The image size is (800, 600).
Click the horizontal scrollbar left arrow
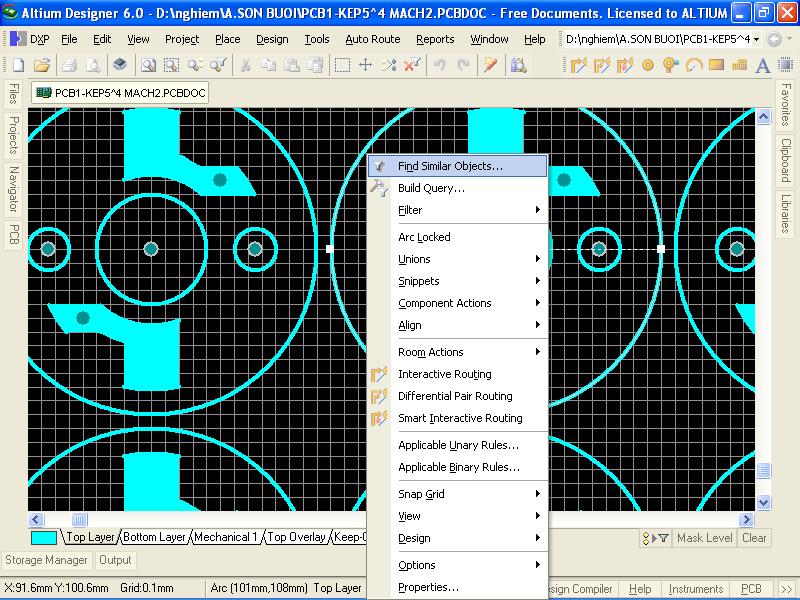coord(36,519)
